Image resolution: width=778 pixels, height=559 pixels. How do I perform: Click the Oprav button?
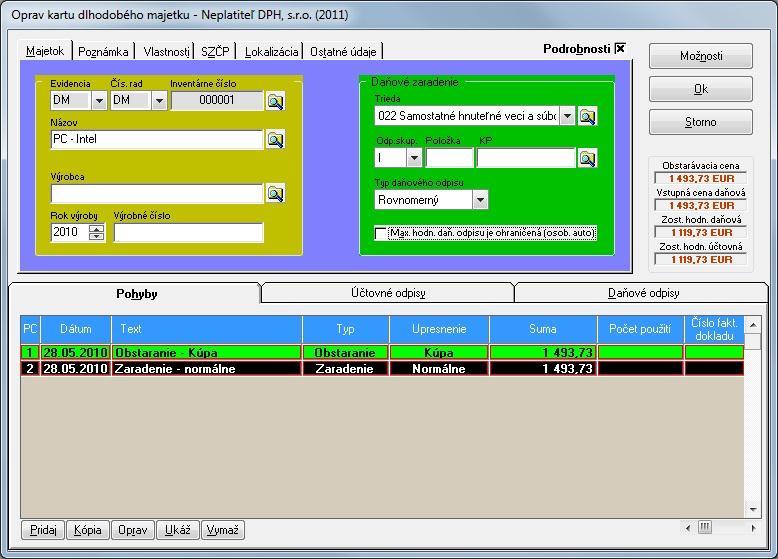pyautogui.click(x=133, y=530)
